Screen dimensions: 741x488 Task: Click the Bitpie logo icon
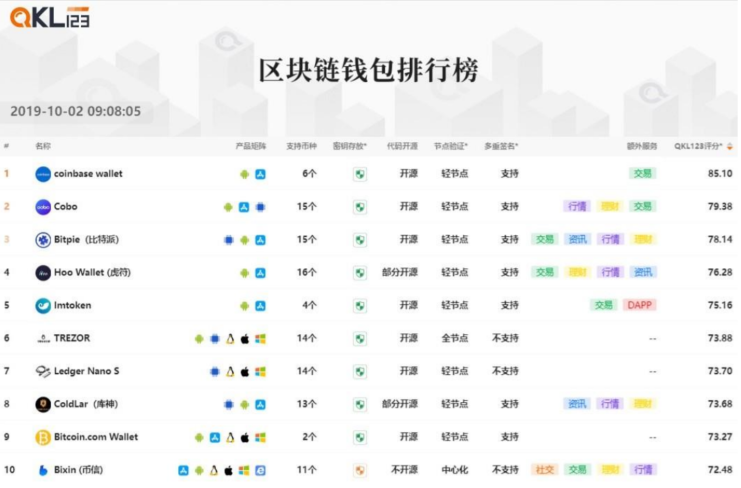coord(43,240)
